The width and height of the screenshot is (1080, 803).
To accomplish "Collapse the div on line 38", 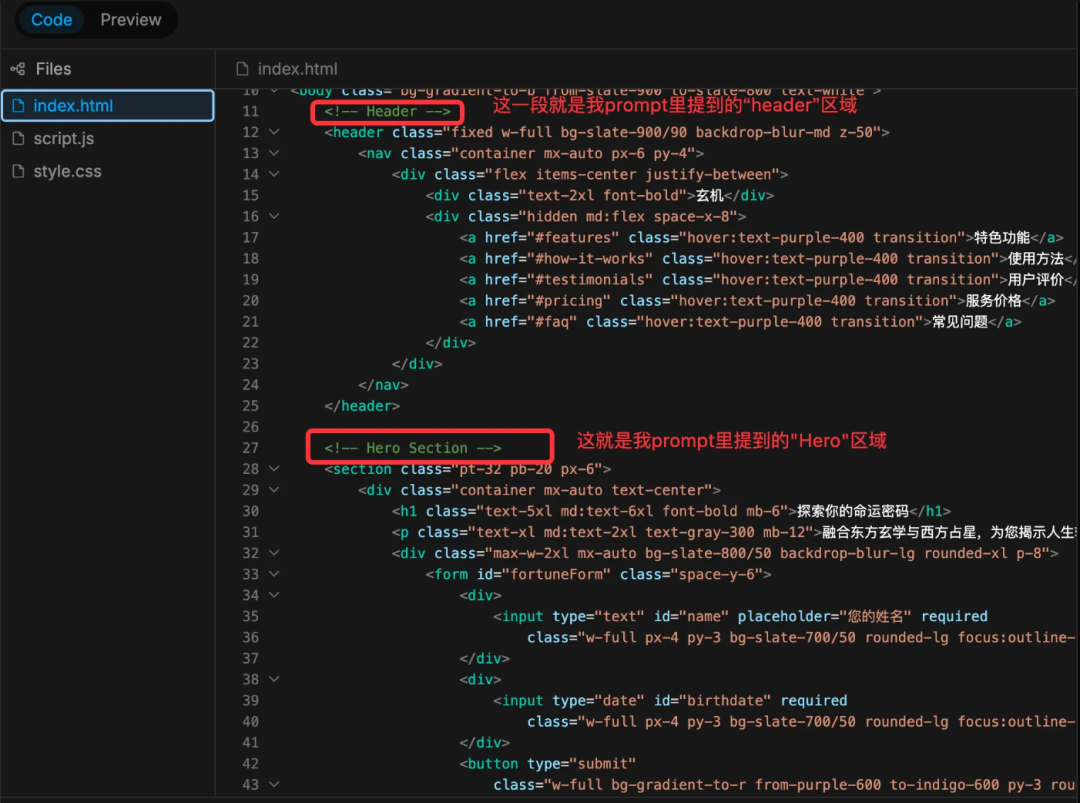I will (274, 679).
